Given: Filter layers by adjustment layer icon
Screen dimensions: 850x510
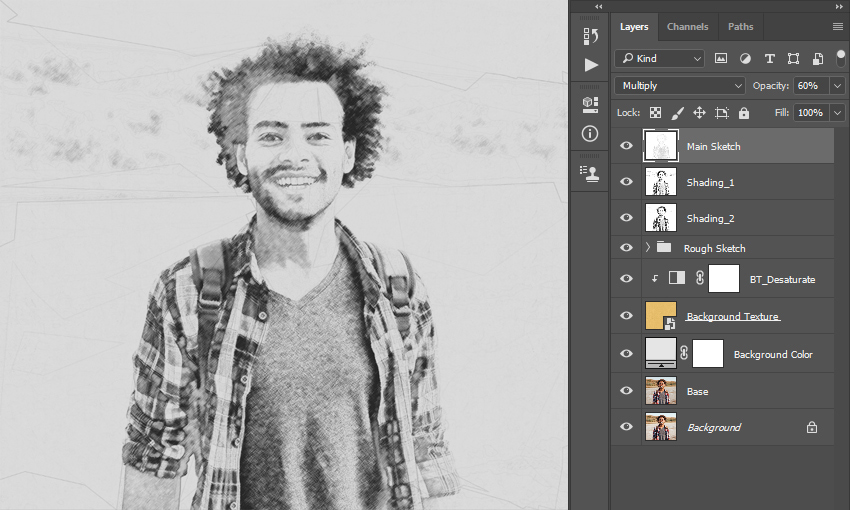Looking at the screenshot, I should [x=745, y=59].
